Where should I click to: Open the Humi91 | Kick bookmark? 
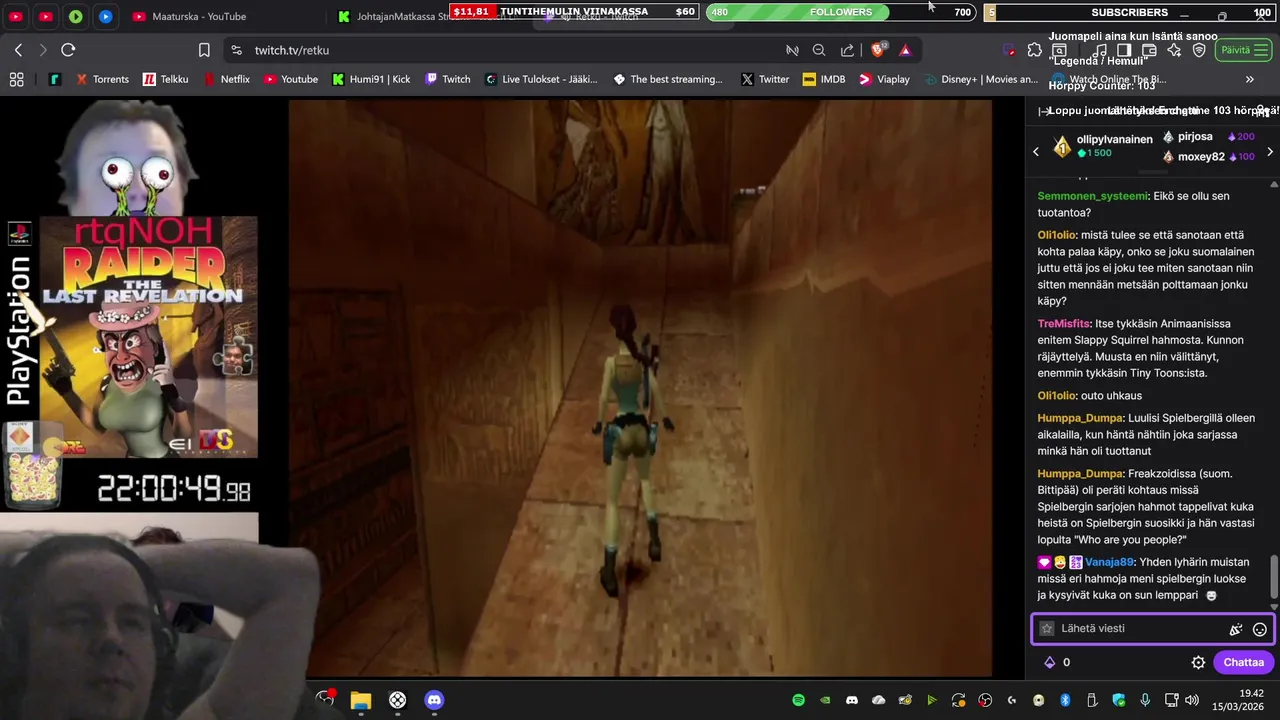coord(371,79)
